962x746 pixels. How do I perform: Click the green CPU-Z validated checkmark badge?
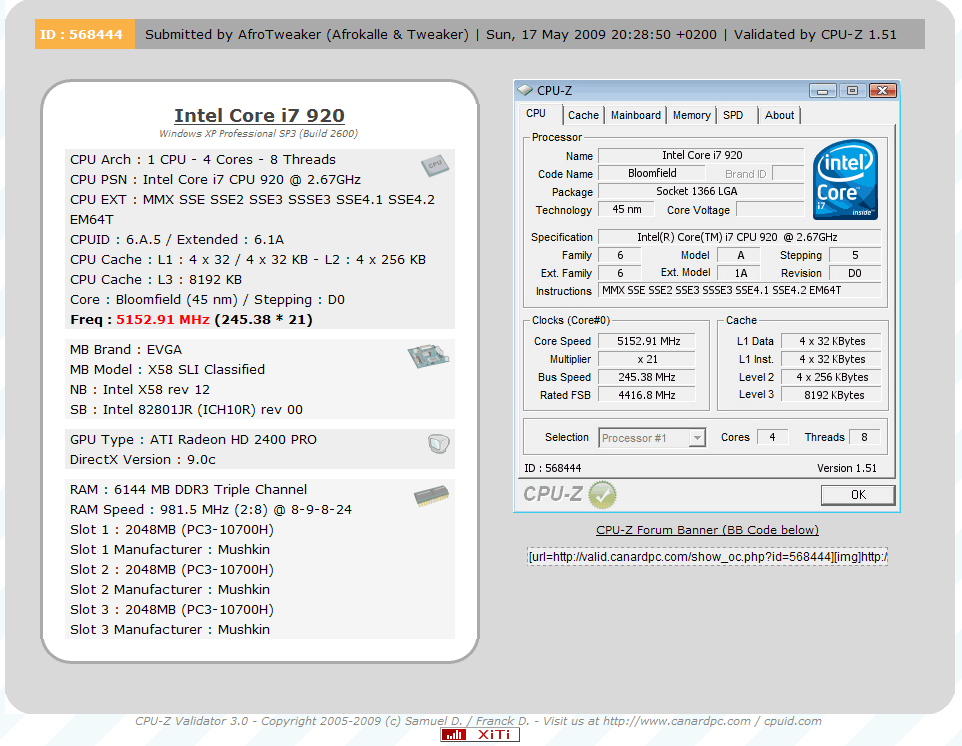pyautogui.click(x=602, y=494)
